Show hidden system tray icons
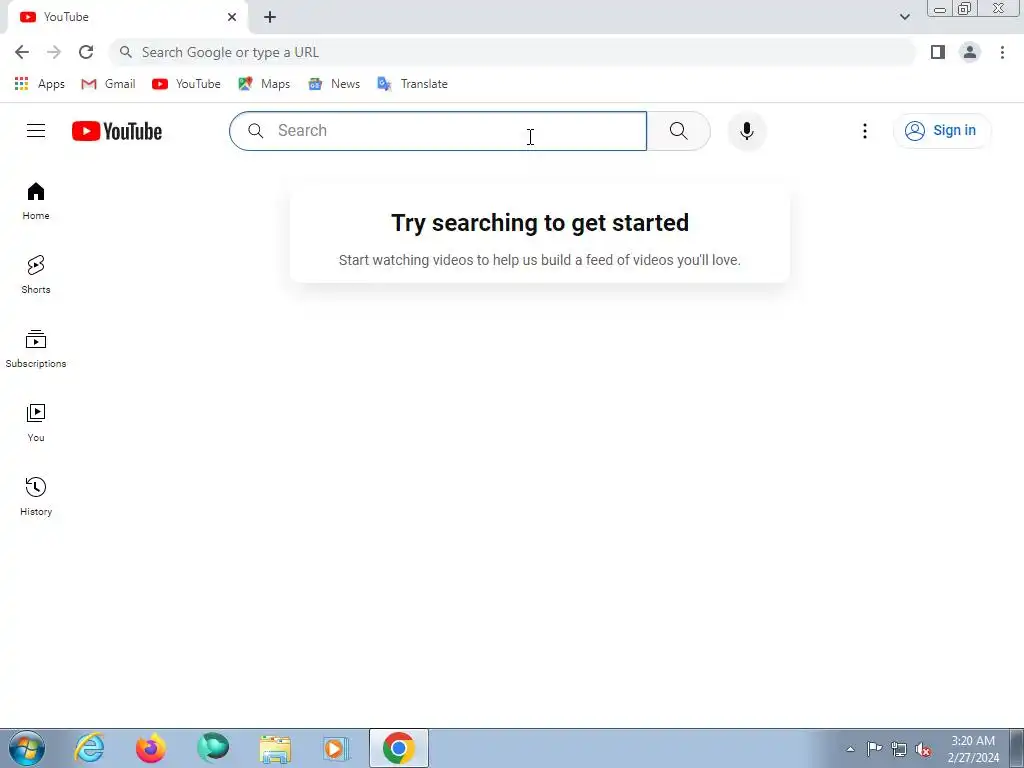The image size is (1024, 768). (850, 749)
